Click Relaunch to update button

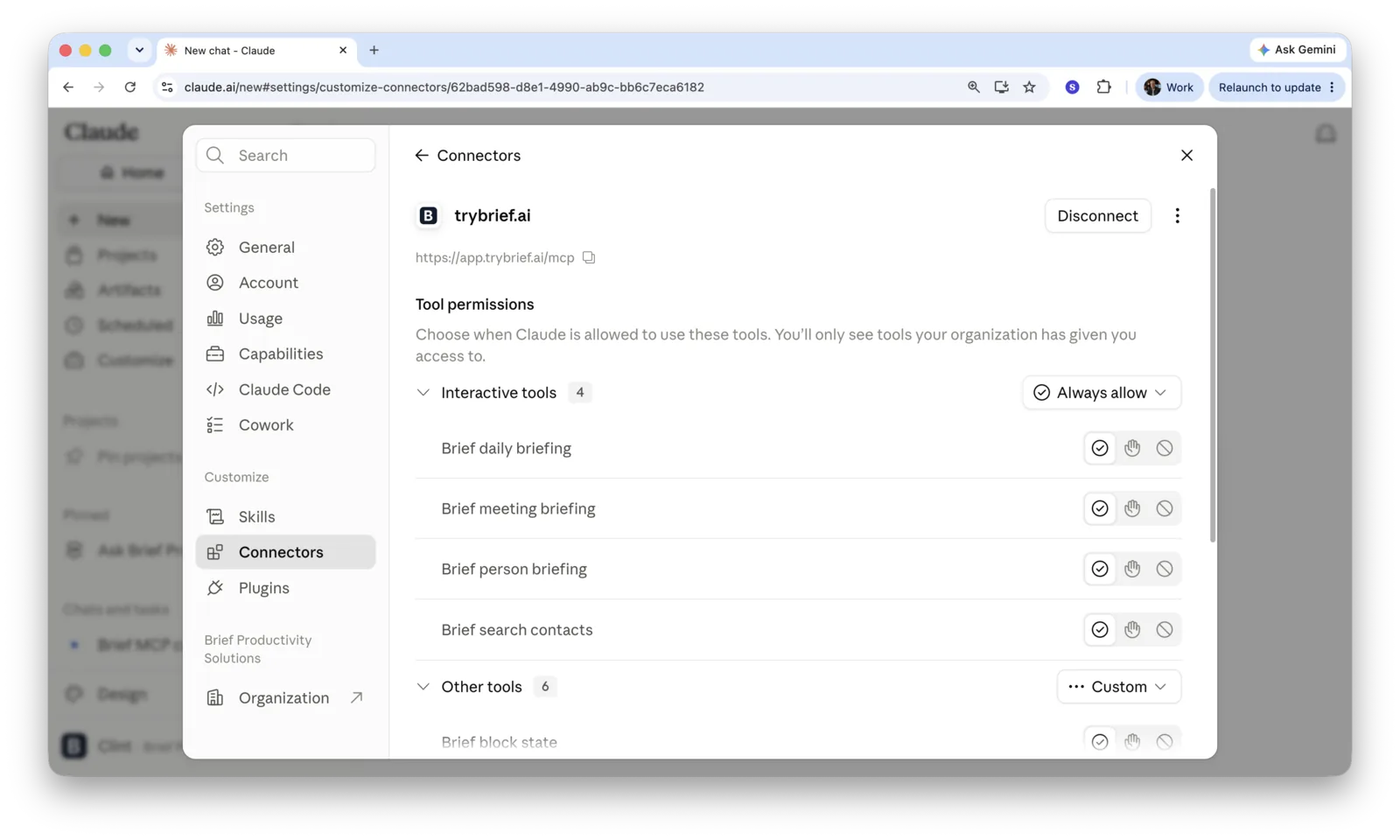point(1277,87)
